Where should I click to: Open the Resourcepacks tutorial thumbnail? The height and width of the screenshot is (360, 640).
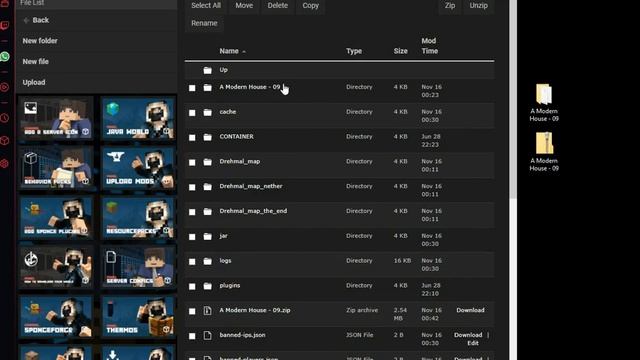click(x=138, y=218)
